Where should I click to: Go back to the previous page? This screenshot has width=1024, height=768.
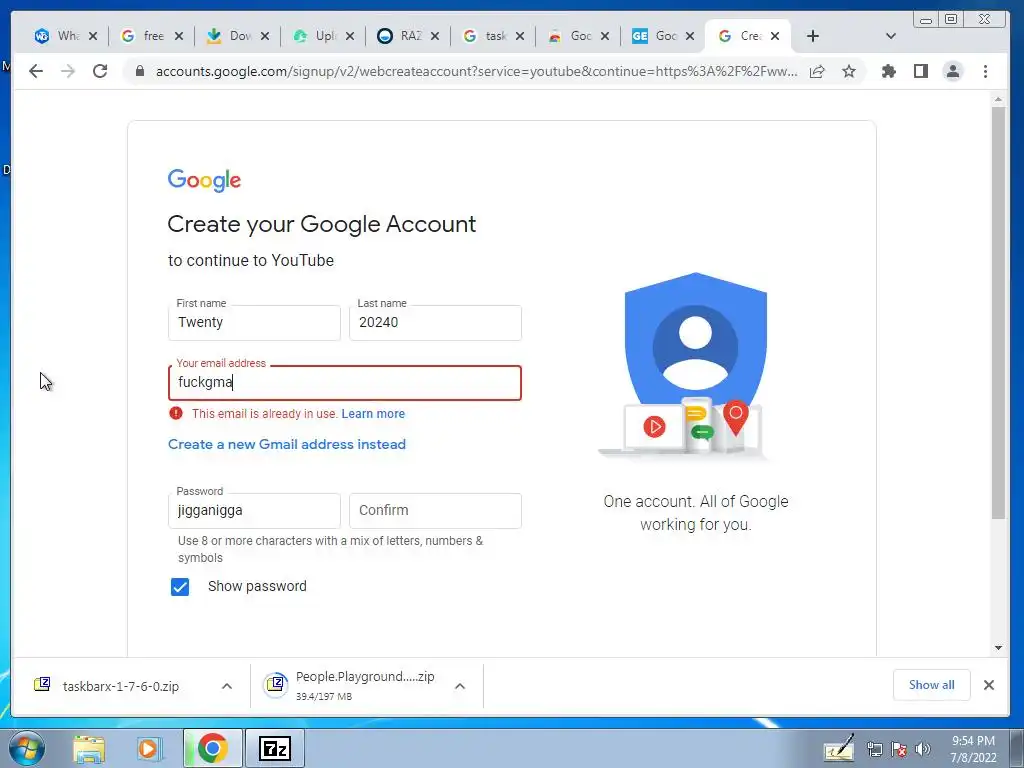click(x=36, y=71)
